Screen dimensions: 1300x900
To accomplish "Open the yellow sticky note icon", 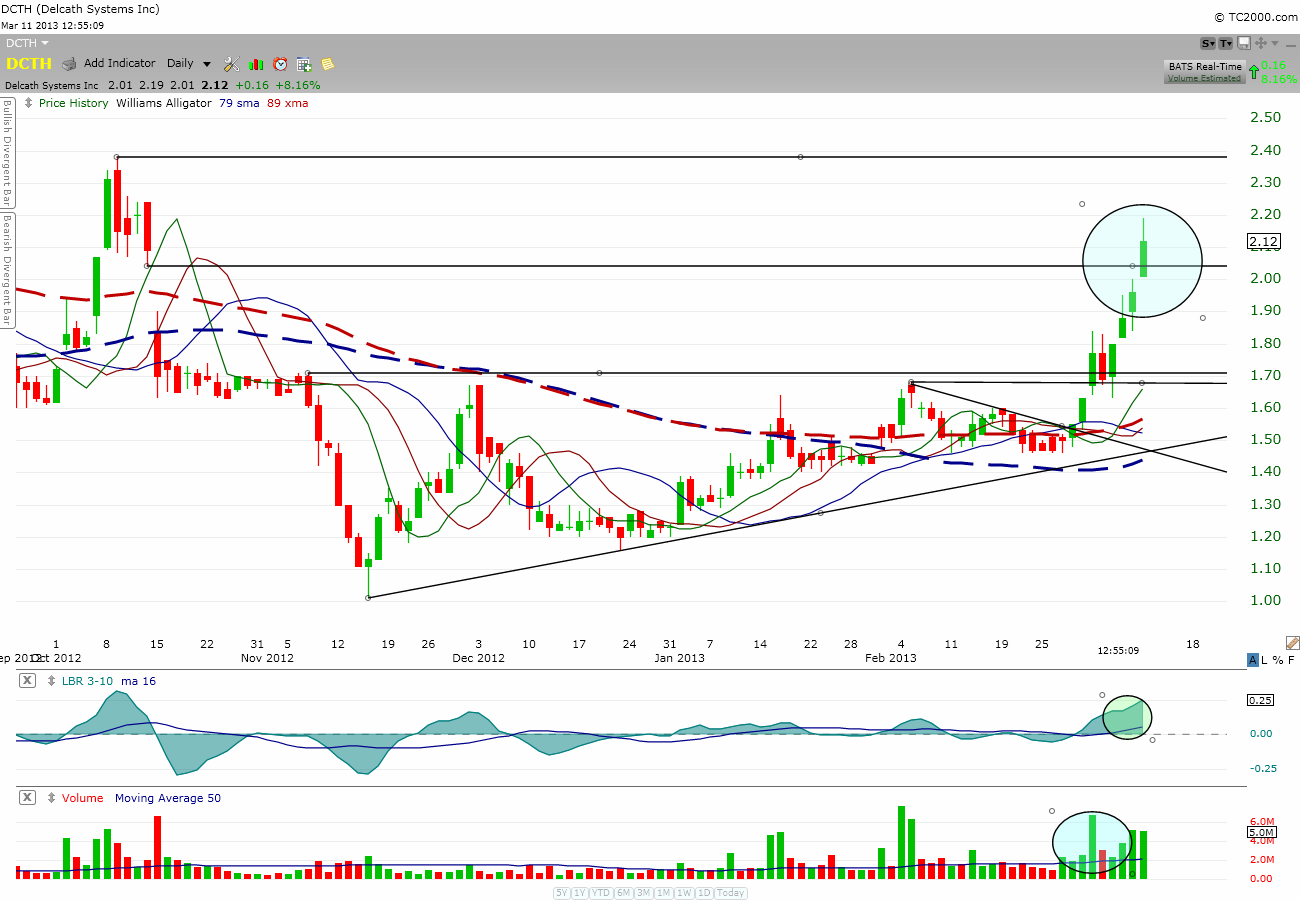I will click(x=328, y=64).
